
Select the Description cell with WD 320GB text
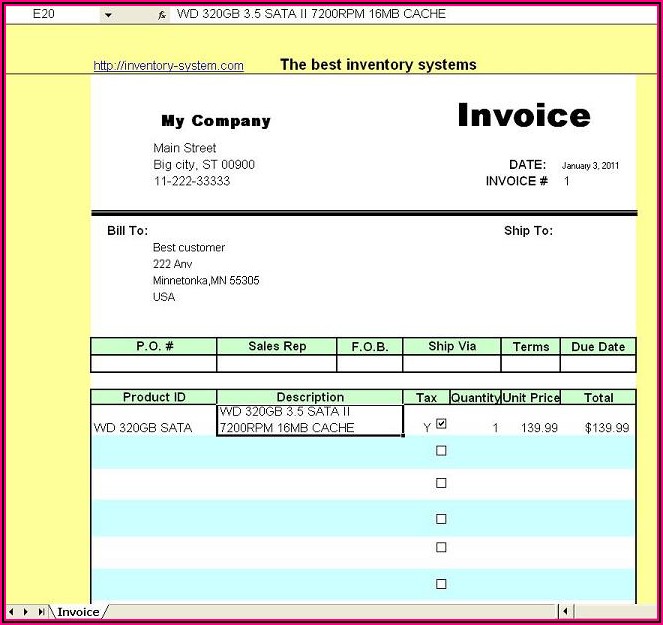pos(310,420)
